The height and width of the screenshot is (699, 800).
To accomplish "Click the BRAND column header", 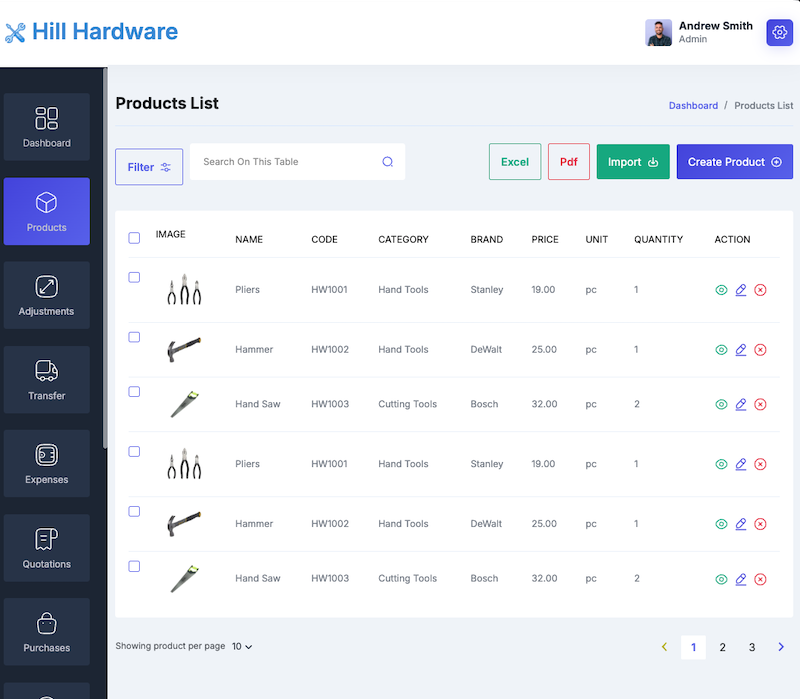I will click(487, 239).
